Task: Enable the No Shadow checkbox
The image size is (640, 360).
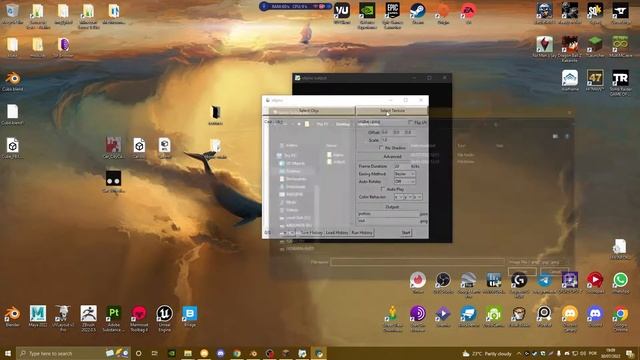Action: click(381, 147)
